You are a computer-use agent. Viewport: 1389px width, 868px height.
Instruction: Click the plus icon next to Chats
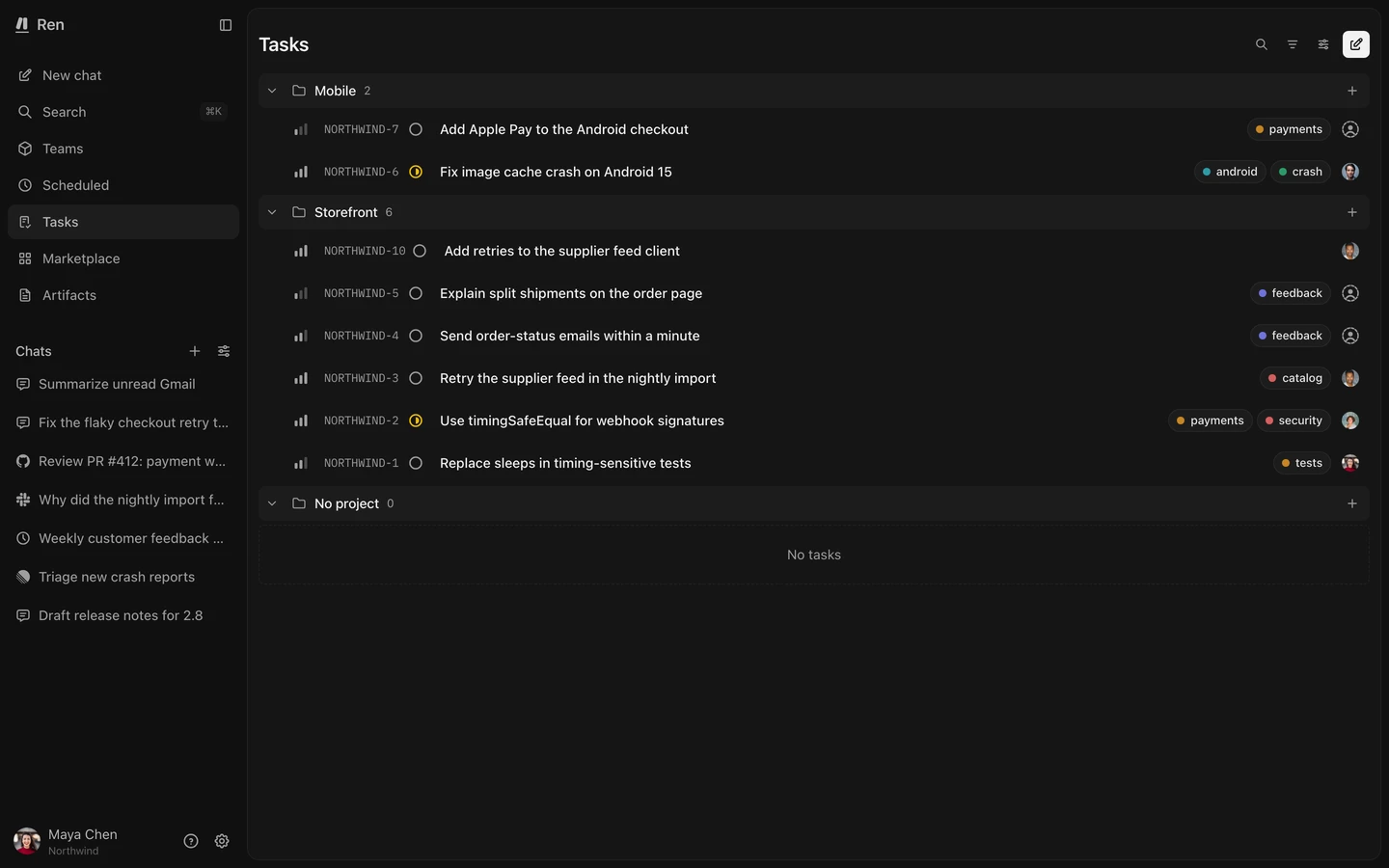click(x=195, y=351)
